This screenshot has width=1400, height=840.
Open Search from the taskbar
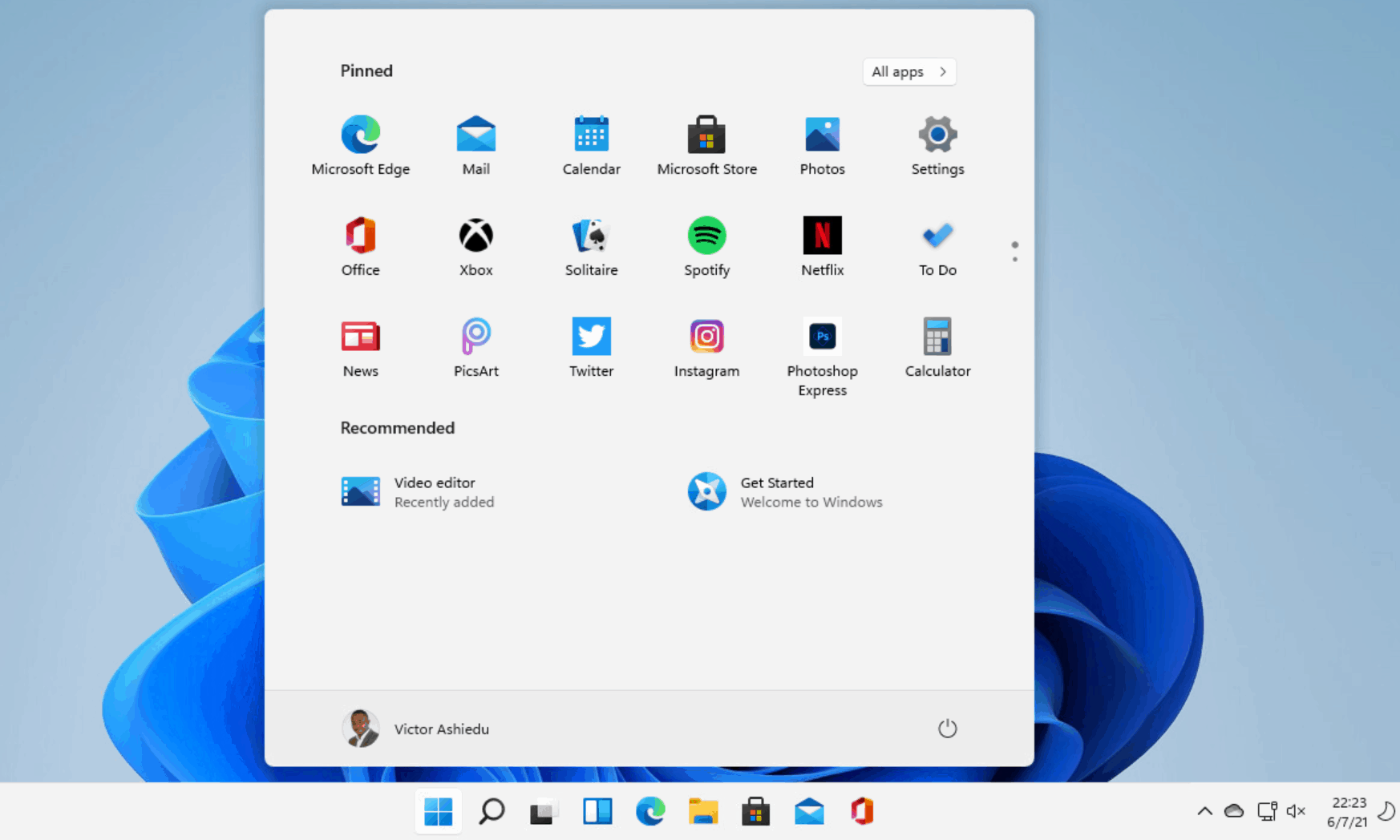[492, 812]
